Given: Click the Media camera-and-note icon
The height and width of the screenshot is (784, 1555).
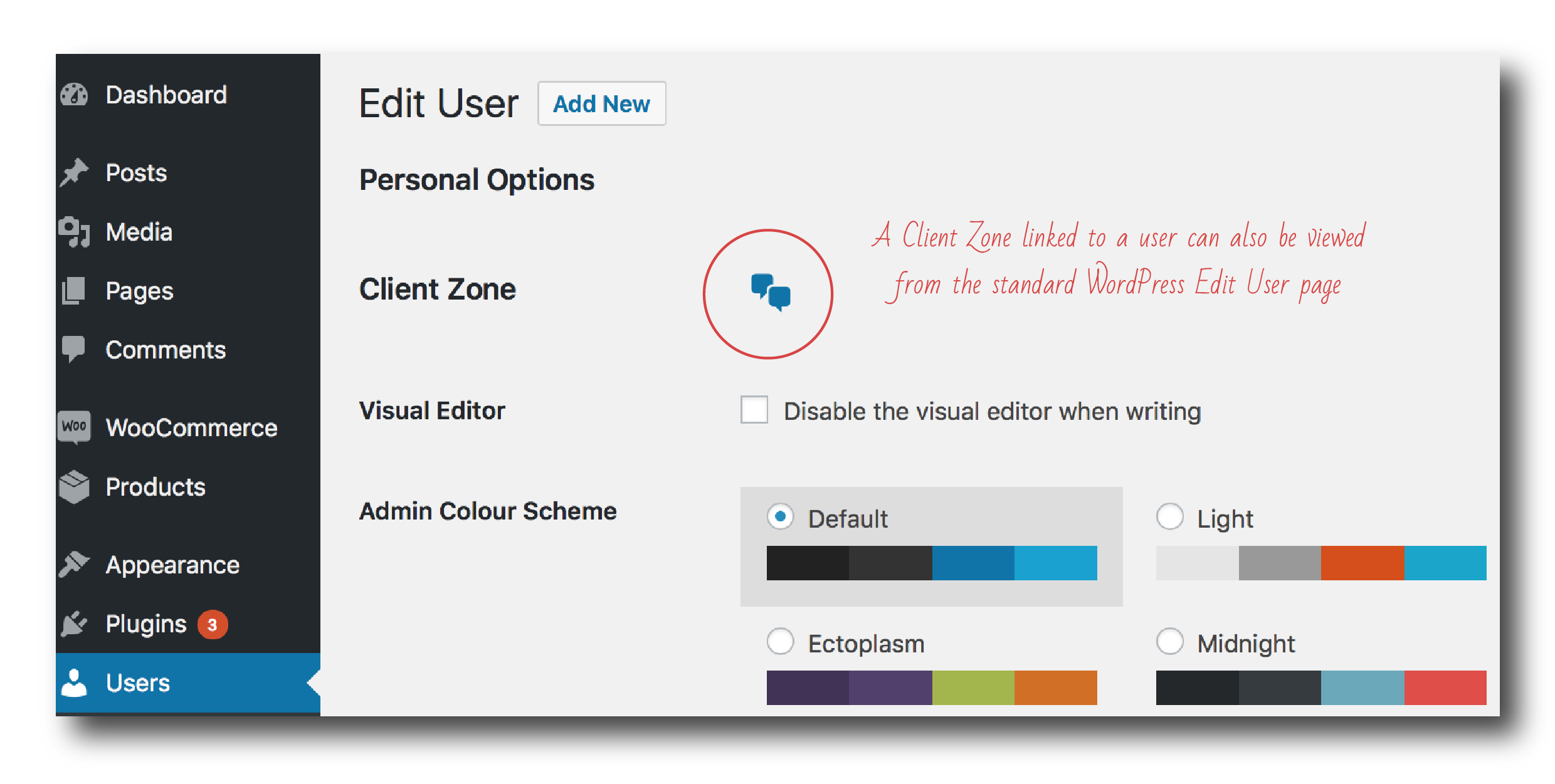Looking at the screenshot, I should tap(75, 232).
